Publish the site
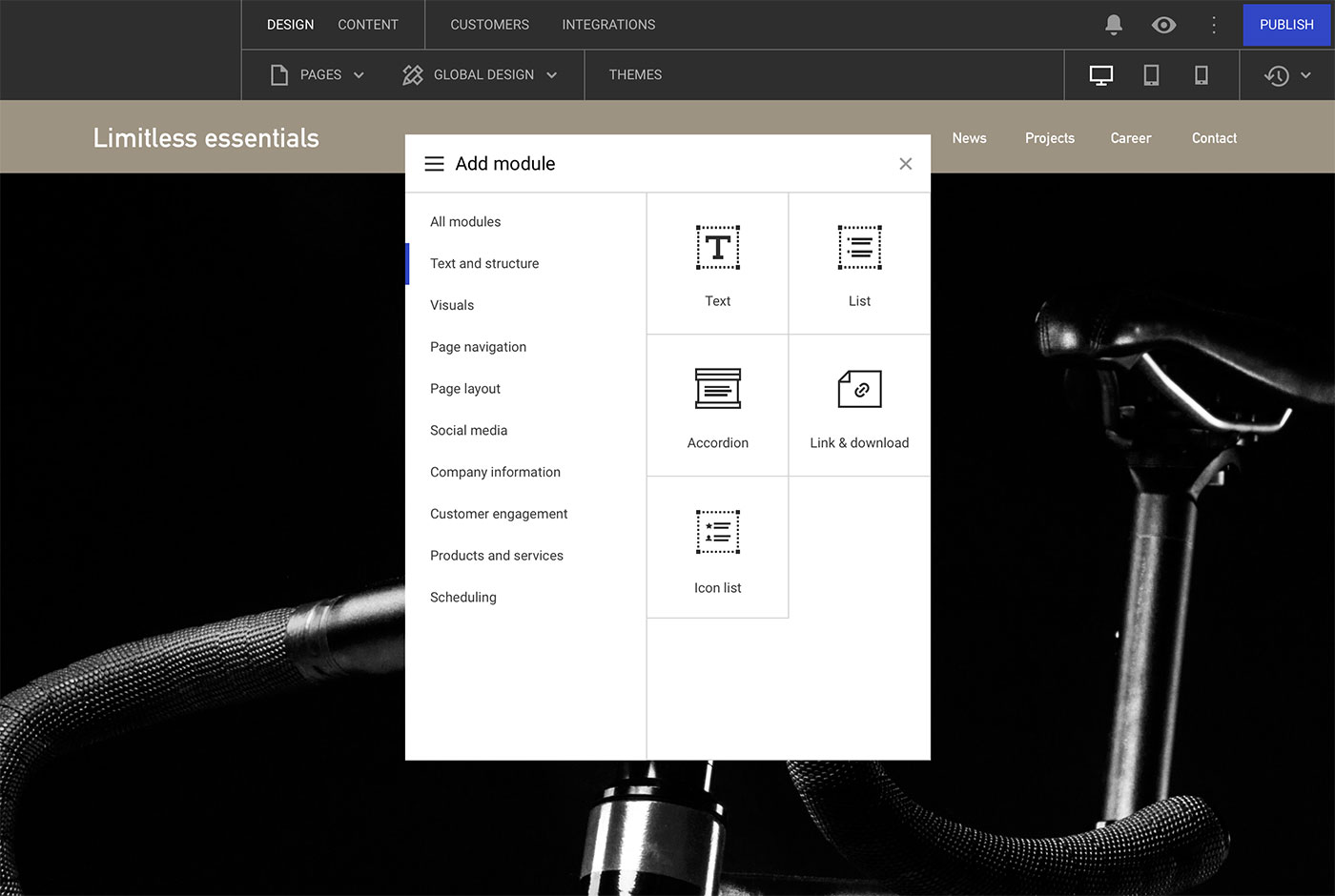 coord(1286,25)
